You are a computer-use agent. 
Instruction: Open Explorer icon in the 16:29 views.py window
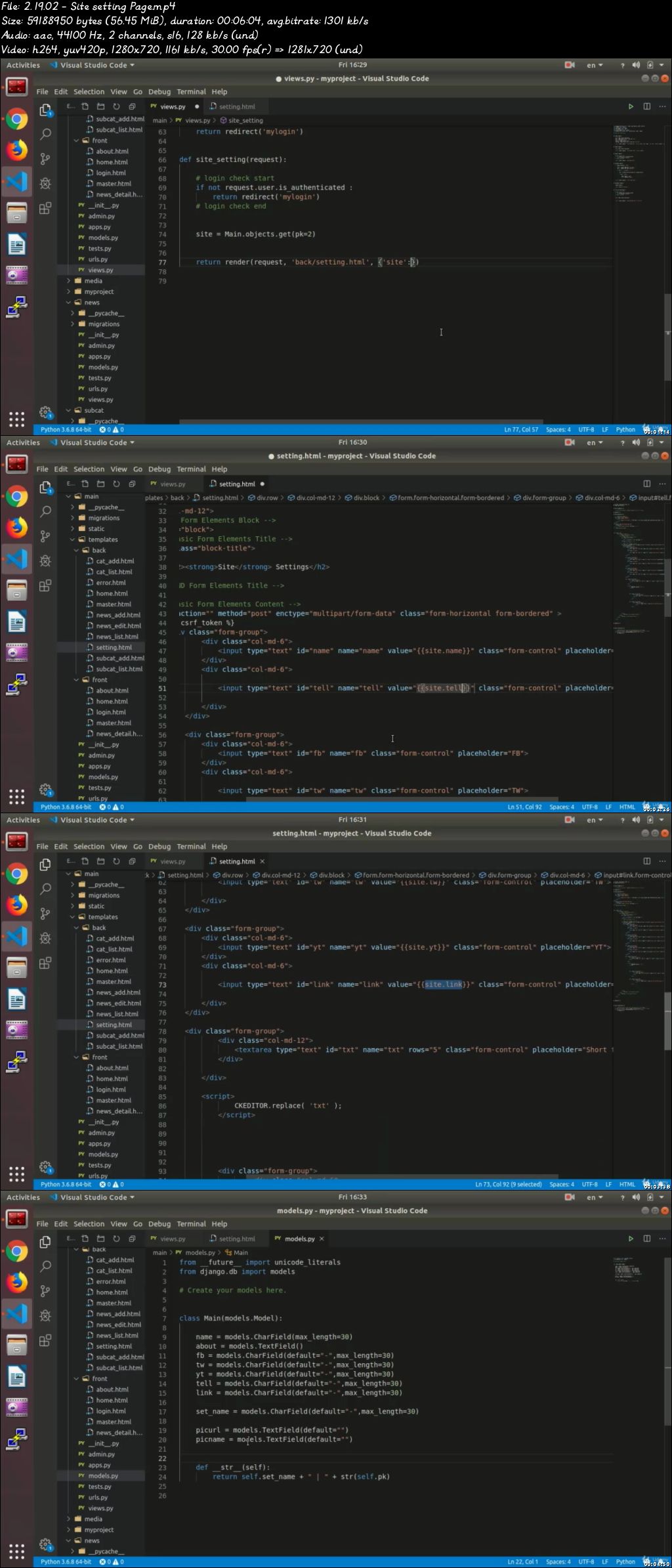pos(45,110)
